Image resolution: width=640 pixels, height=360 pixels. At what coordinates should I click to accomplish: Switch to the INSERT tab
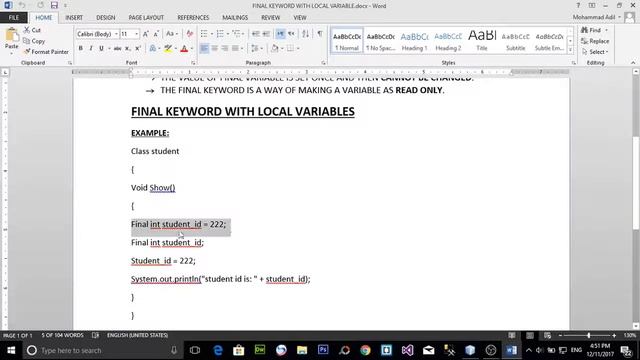74,18
